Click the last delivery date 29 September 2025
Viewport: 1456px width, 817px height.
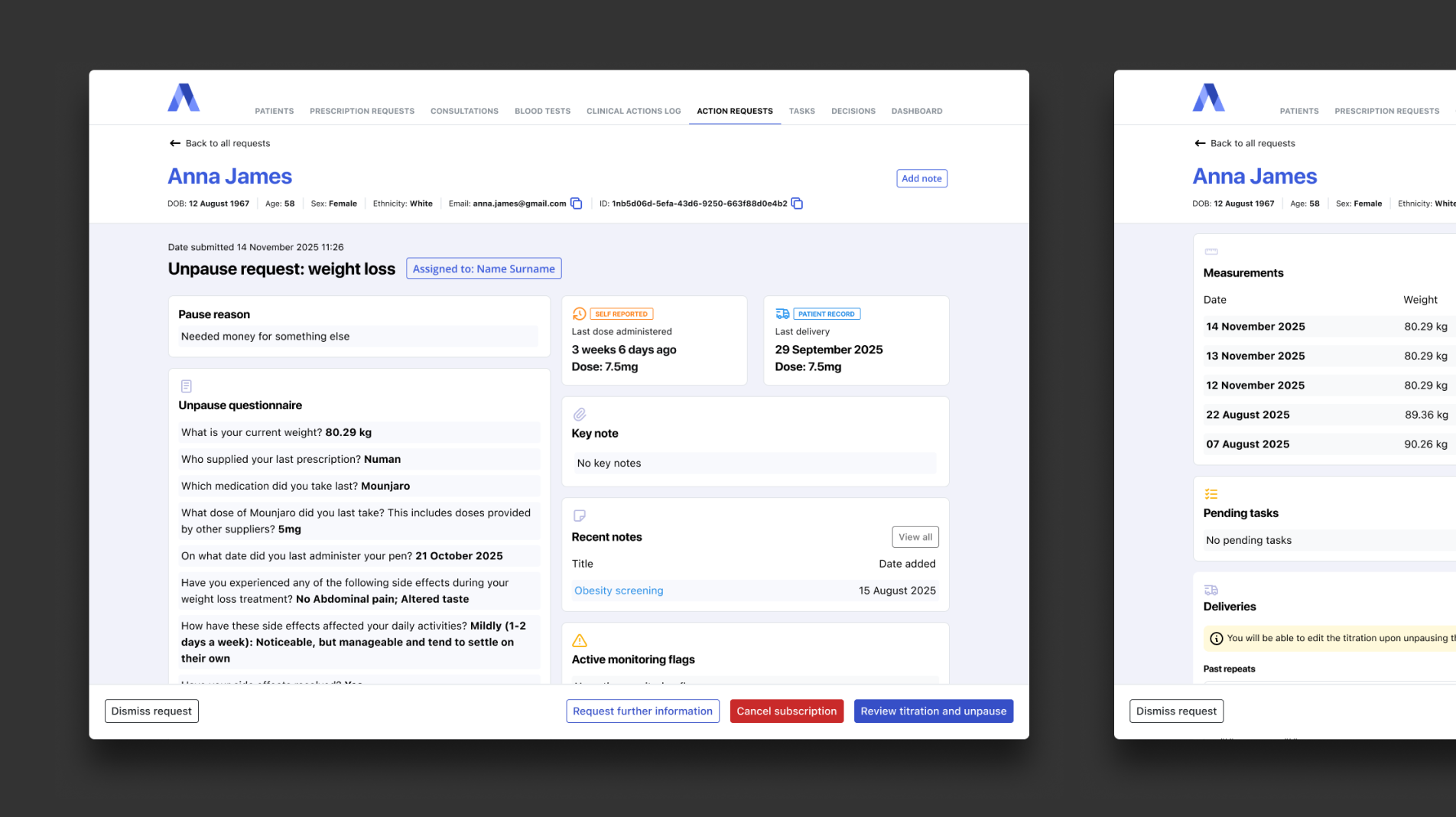[829, 350]
